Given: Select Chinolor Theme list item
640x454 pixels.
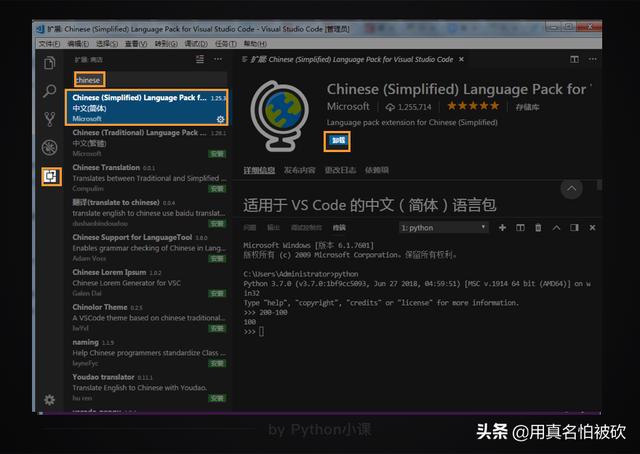Looking at the screenshot, I should click(147, 317).
